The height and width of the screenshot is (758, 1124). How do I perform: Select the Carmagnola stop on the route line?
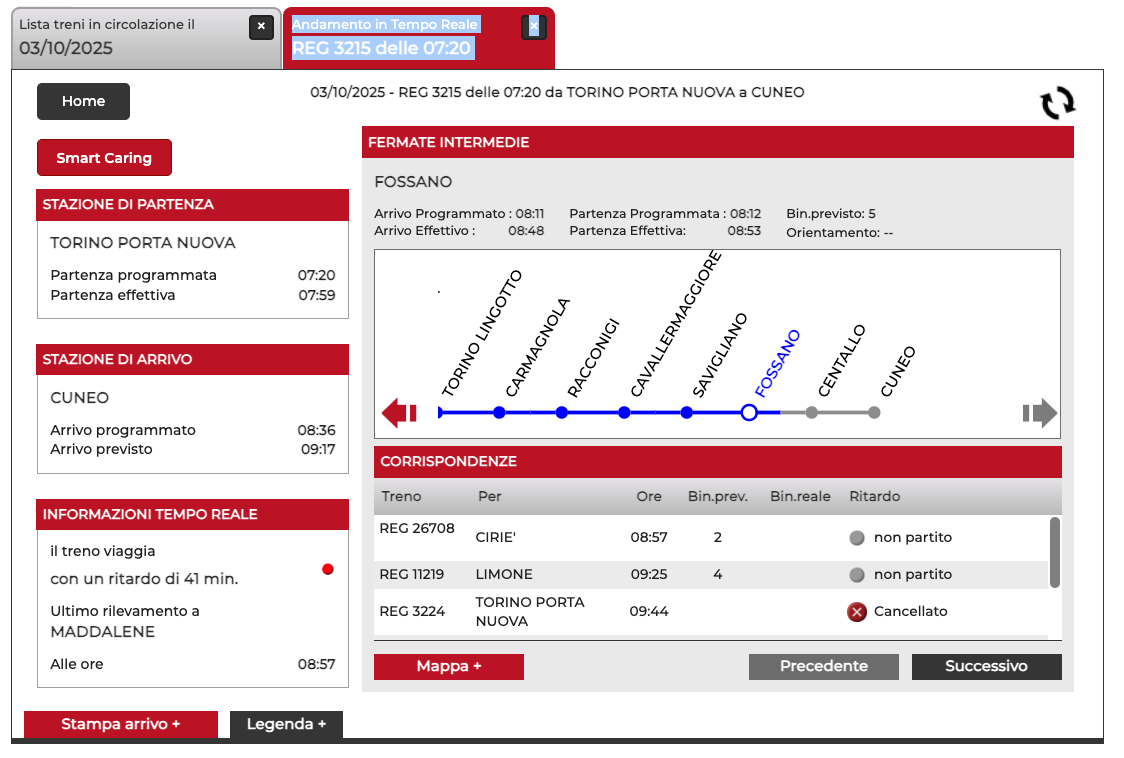click(499, 412)
